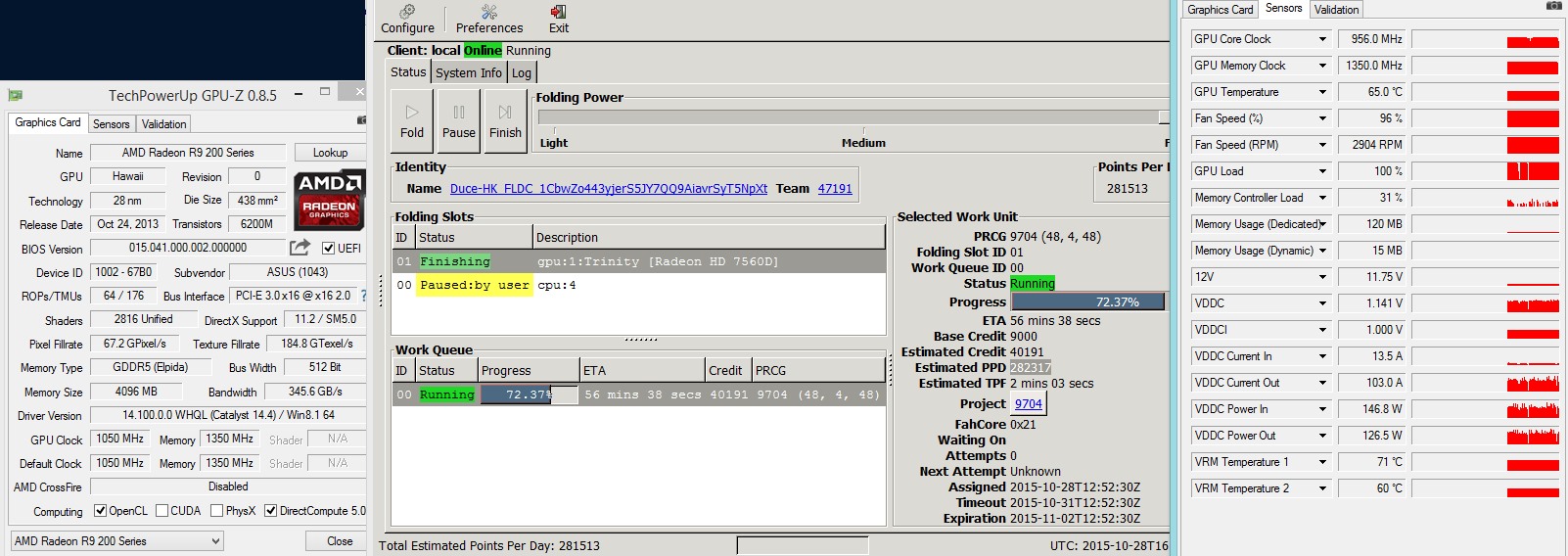
Task: Click the Estimated PPD value 282317
Action: pyautogui.click(x=1031, y=368)
